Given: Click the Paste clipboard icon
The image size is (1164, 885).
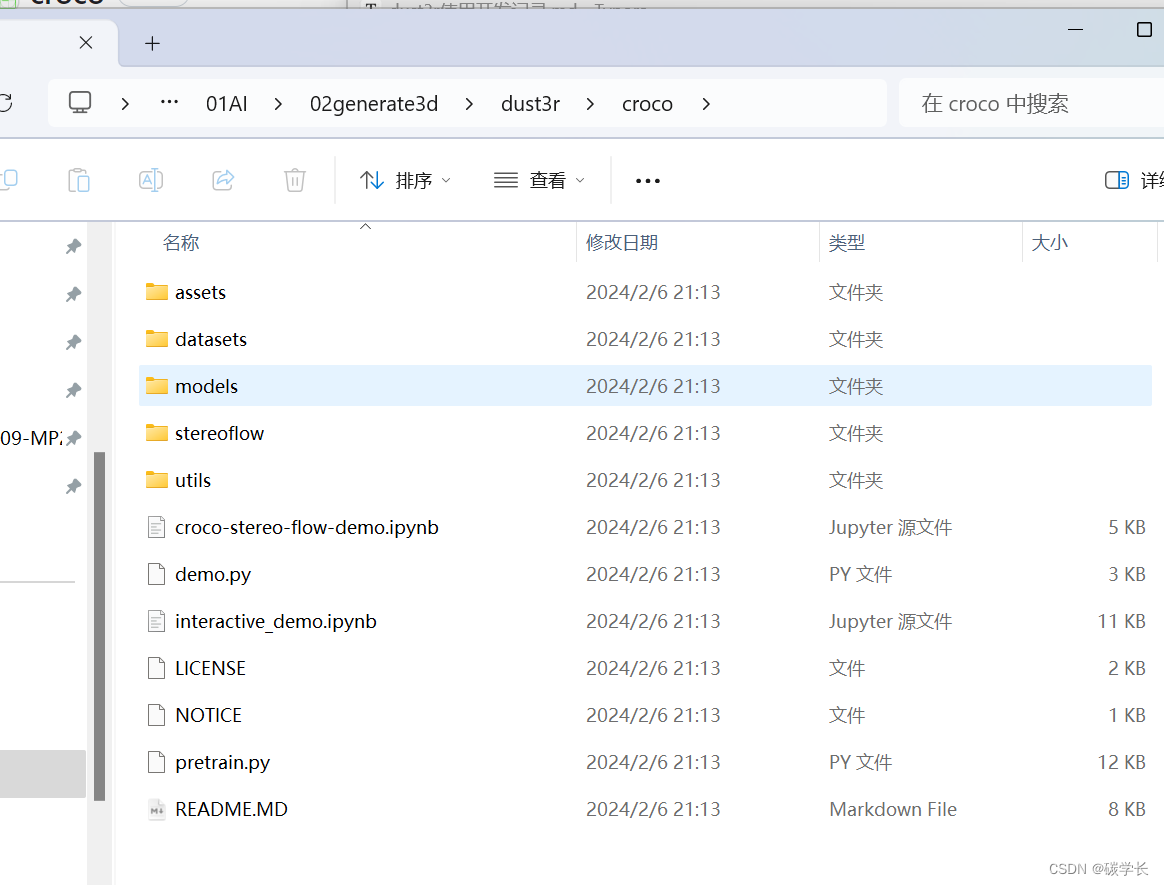Looking at the screenshot, I should click(x=79, y=180).
